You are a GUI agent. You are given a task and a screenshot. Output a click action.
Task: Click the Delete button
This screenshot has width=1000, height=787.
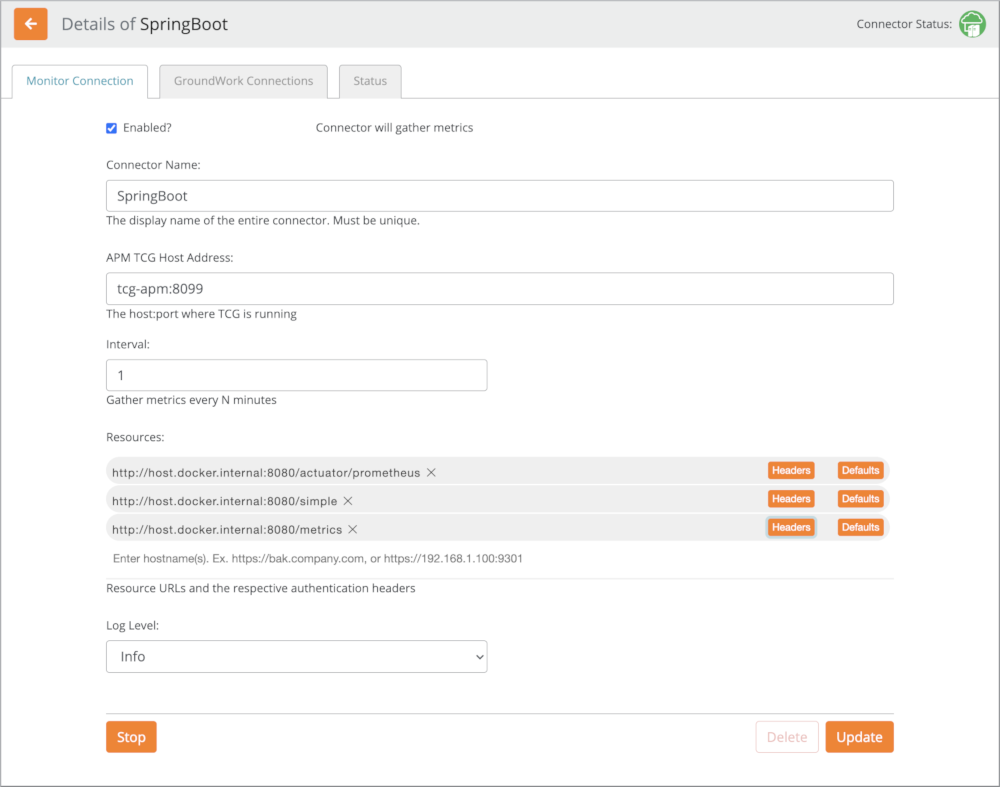pos(787,737)
